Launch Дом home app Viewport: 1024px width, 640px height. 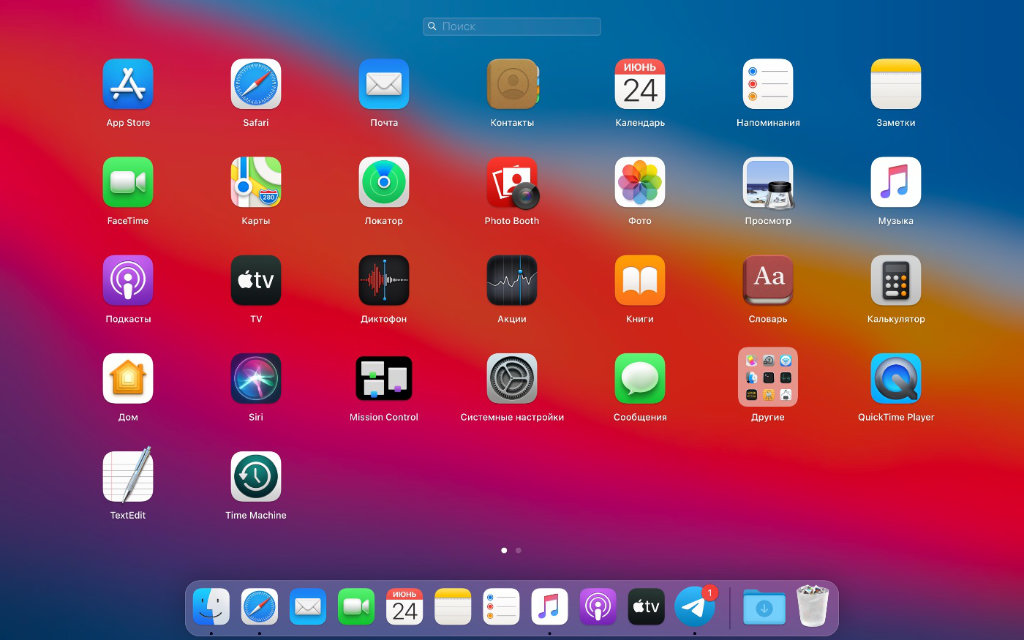[x=128, y=378]
